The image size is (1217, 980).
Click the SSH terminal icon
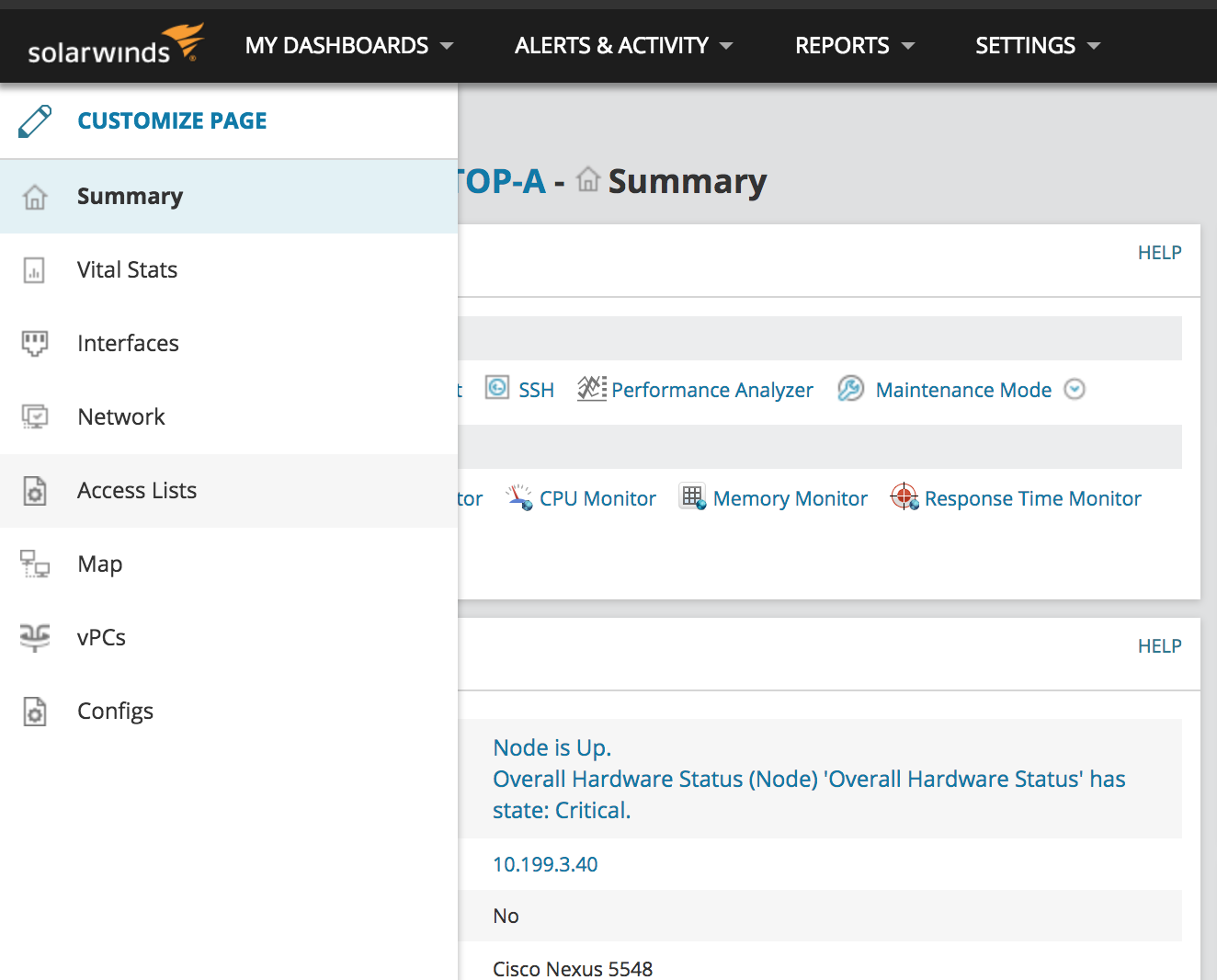pyautogui.click(x=497, y=388)
